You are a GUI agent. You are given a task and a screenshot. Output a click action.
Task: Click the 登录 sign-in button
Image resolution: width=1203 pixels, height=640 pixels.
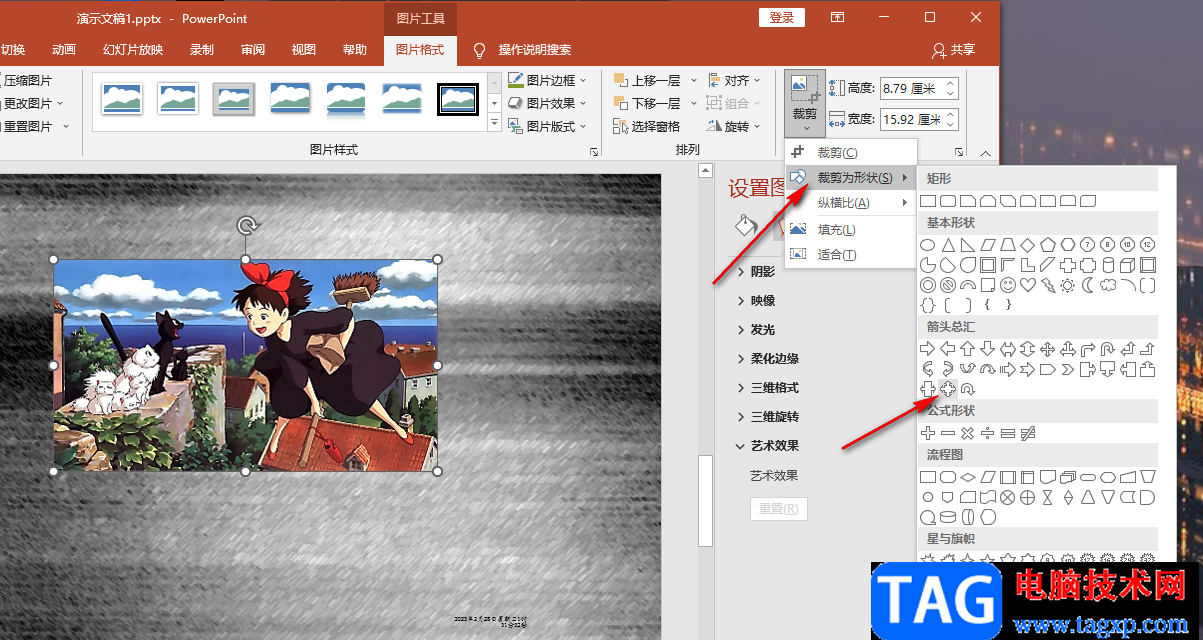tap(782, 17)
